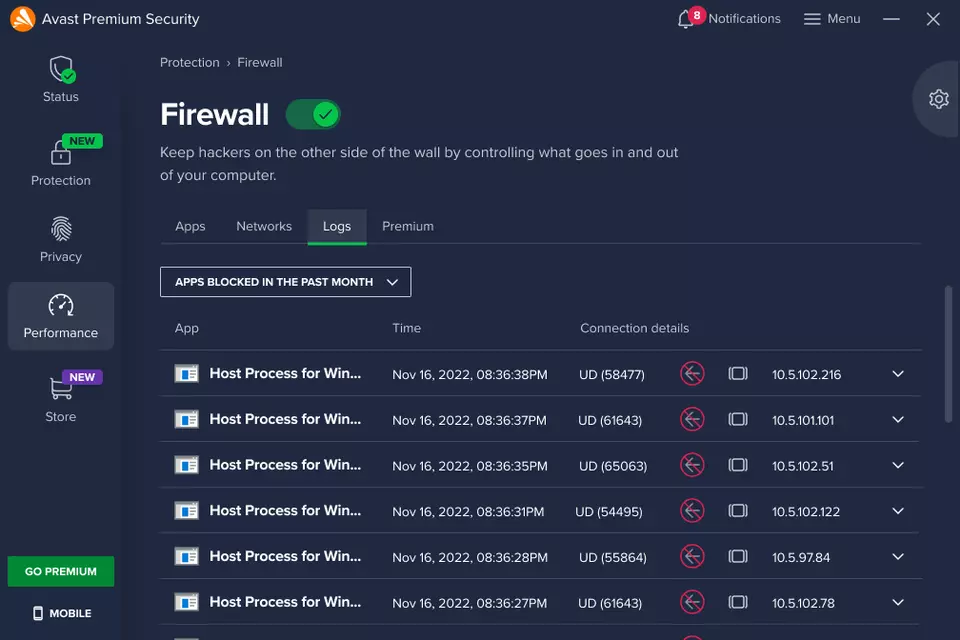960x640 pixels.
Task: Click the MOBILE button label
Action: click(70, 613)
